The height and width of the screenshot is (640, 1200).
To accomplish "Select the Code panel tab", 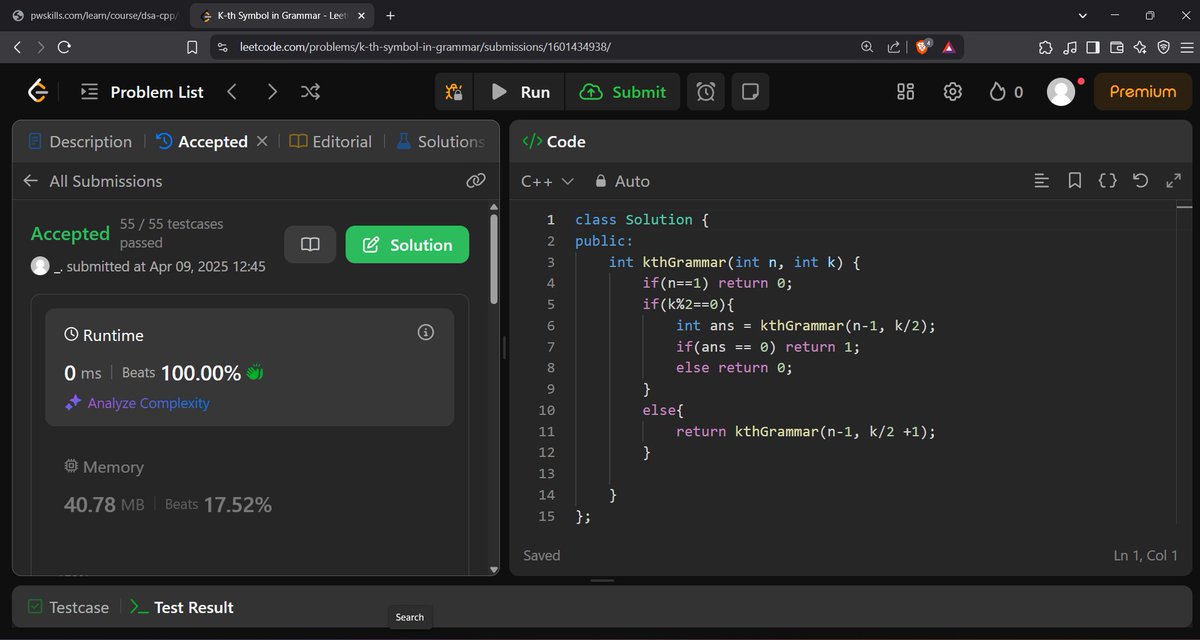I will coord(554,142).
